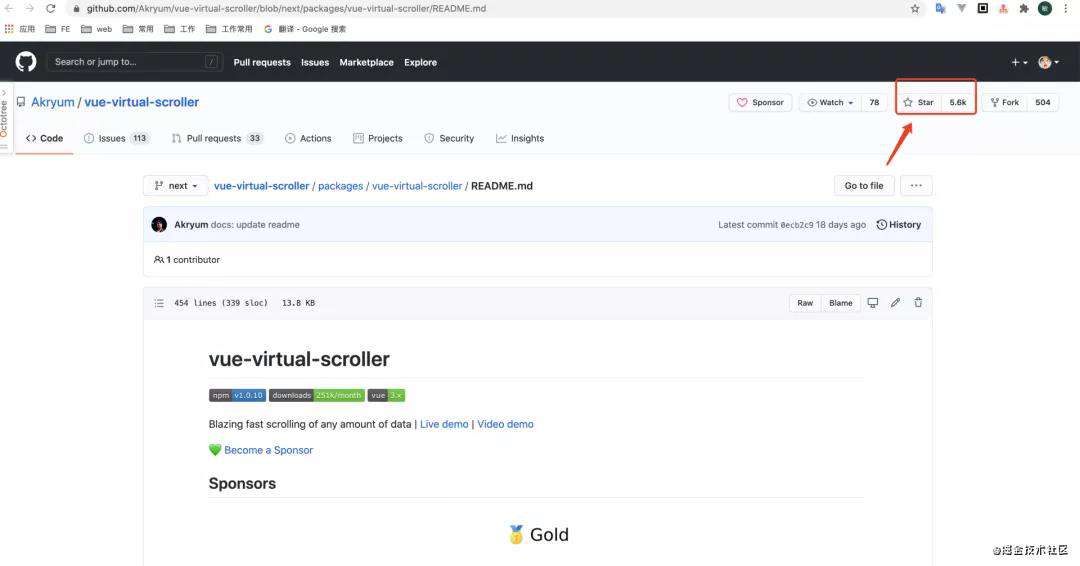
Task: Click the Go to file button
Action: (x=864, y=186)
